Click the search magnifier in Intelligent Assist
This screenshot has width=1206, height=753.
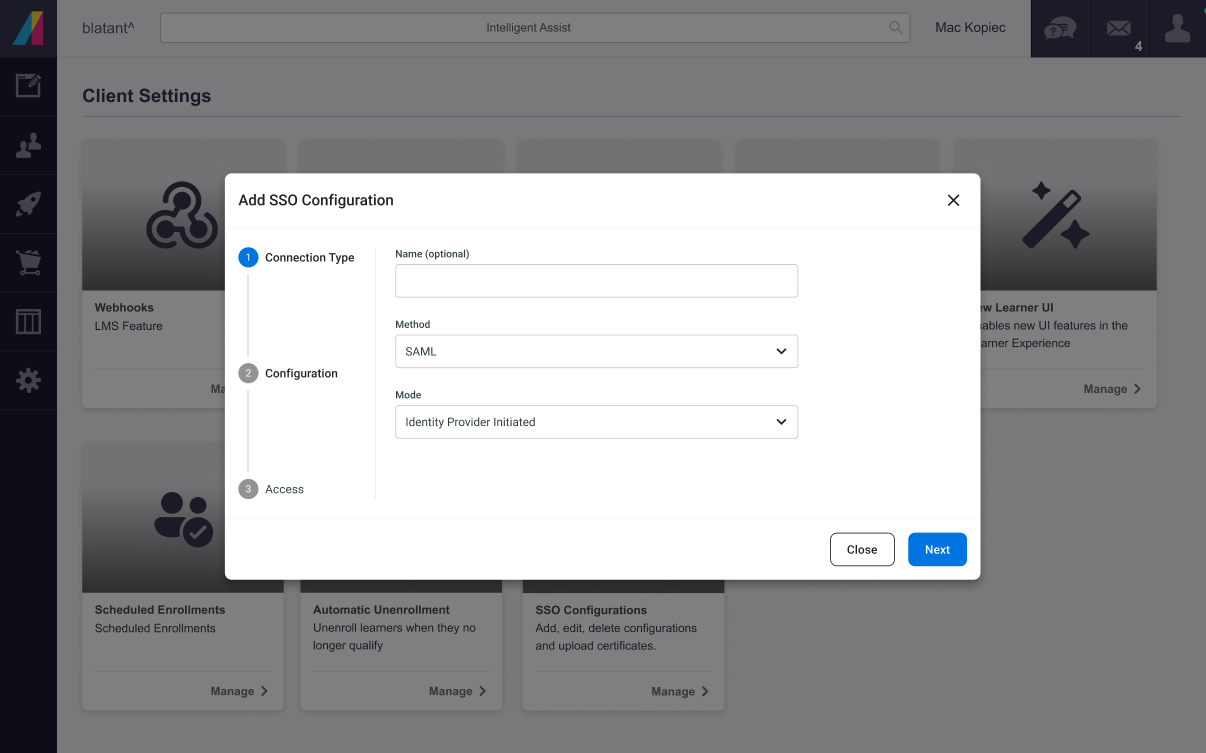(x=896, y=28)
